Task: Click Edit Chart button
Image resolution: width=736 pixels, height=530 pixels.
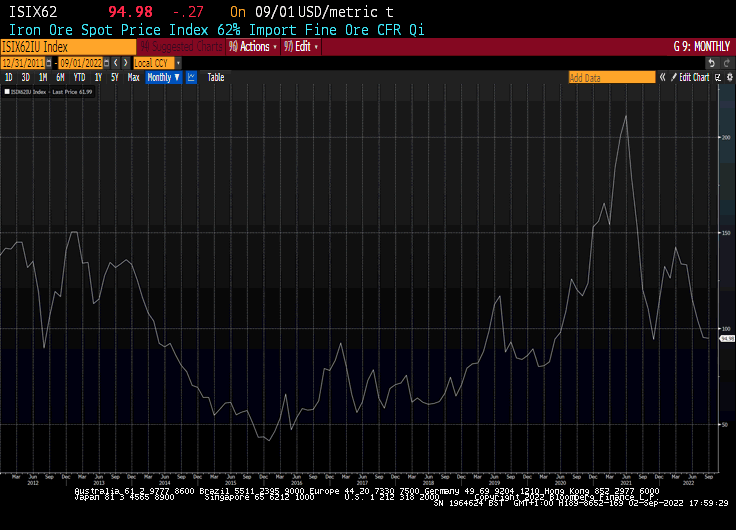Action: 694,77
